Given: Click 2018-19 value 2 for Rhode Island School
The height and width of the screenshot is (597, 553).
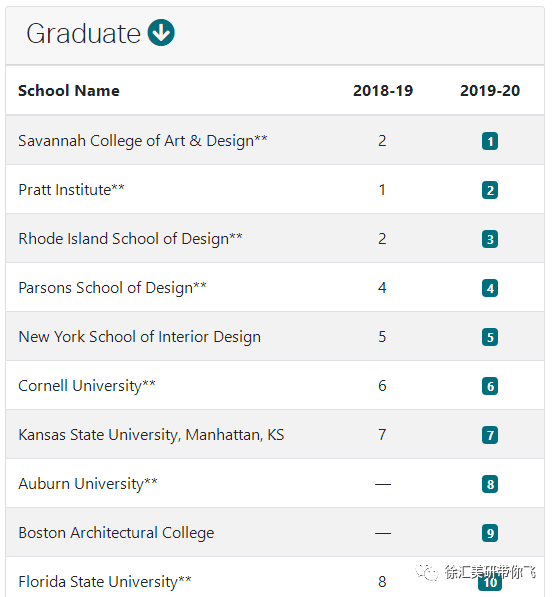Looking at the screenshot, I should pos(382,239).
